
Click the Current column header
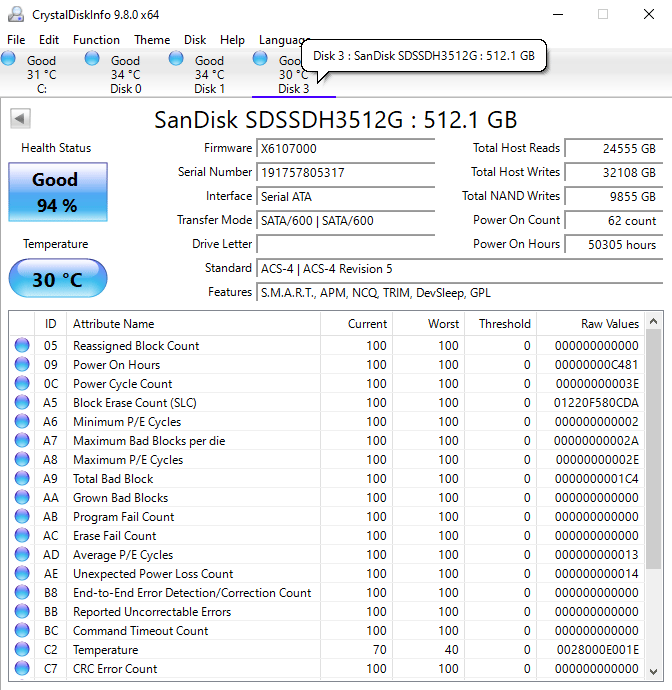click(356, 324)
